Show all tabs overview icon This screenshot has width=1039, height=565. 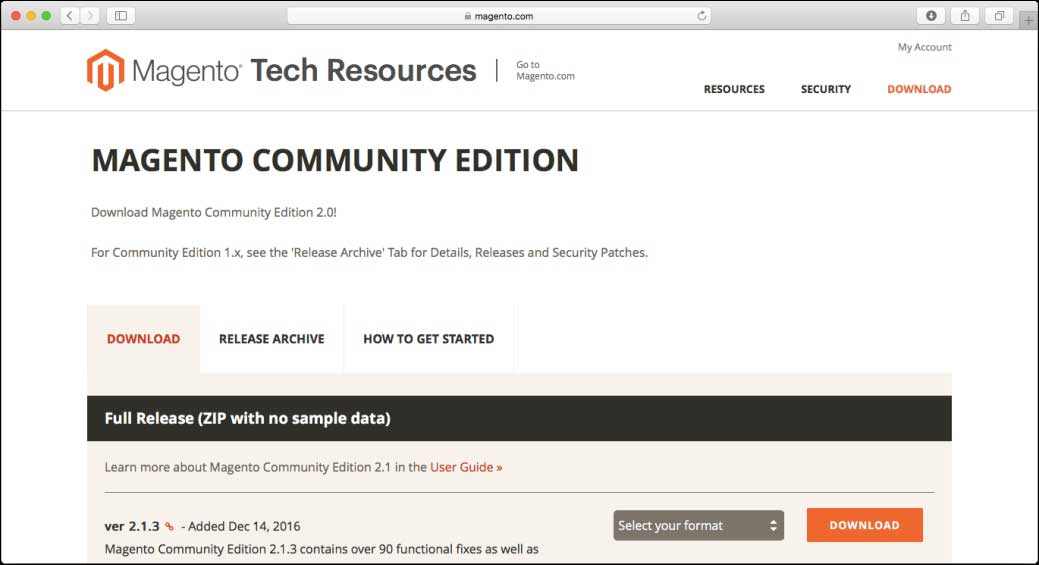999,16
